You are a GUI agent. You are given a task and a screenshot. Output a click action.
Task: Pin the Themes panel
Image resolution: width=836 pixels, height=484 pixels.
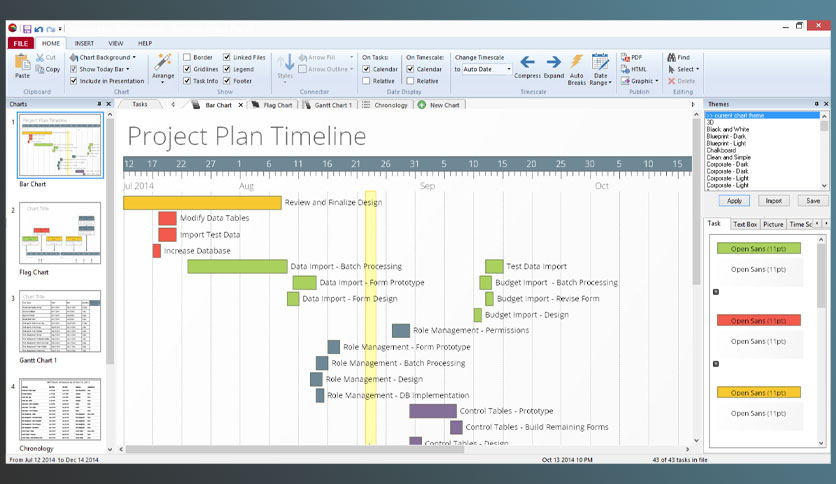point(816,104)
